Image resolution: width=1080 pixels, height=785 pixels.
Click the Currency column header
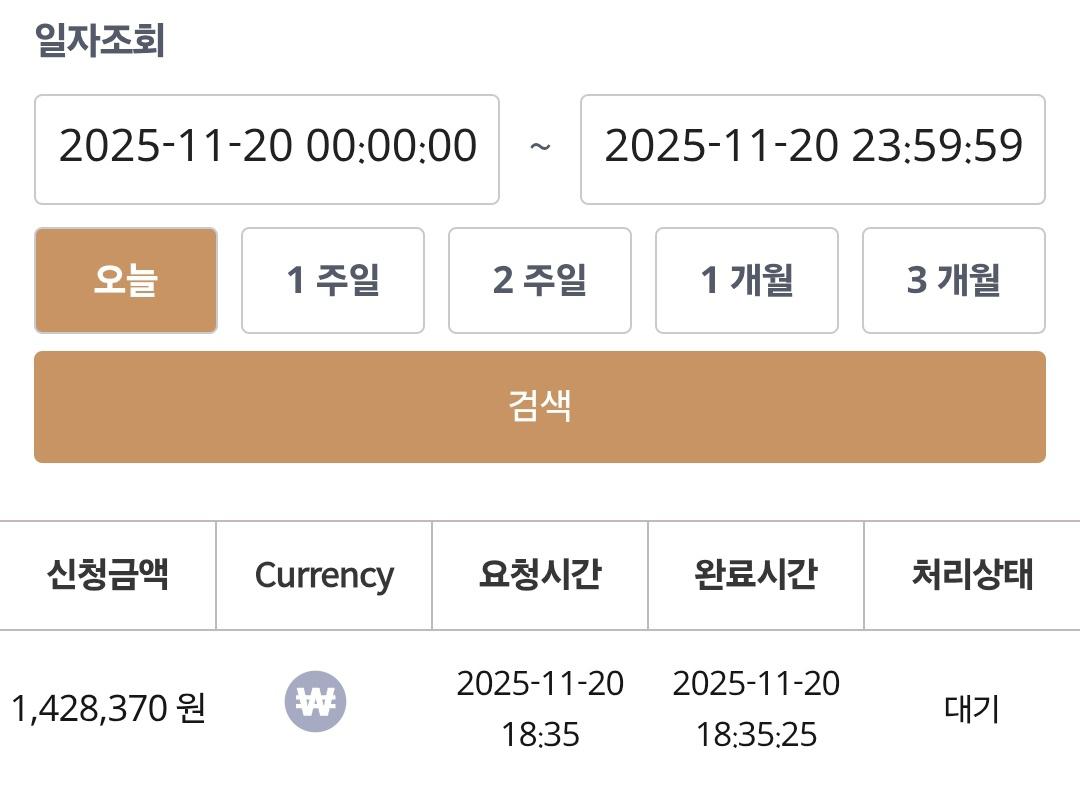click(x=324, y=575)
